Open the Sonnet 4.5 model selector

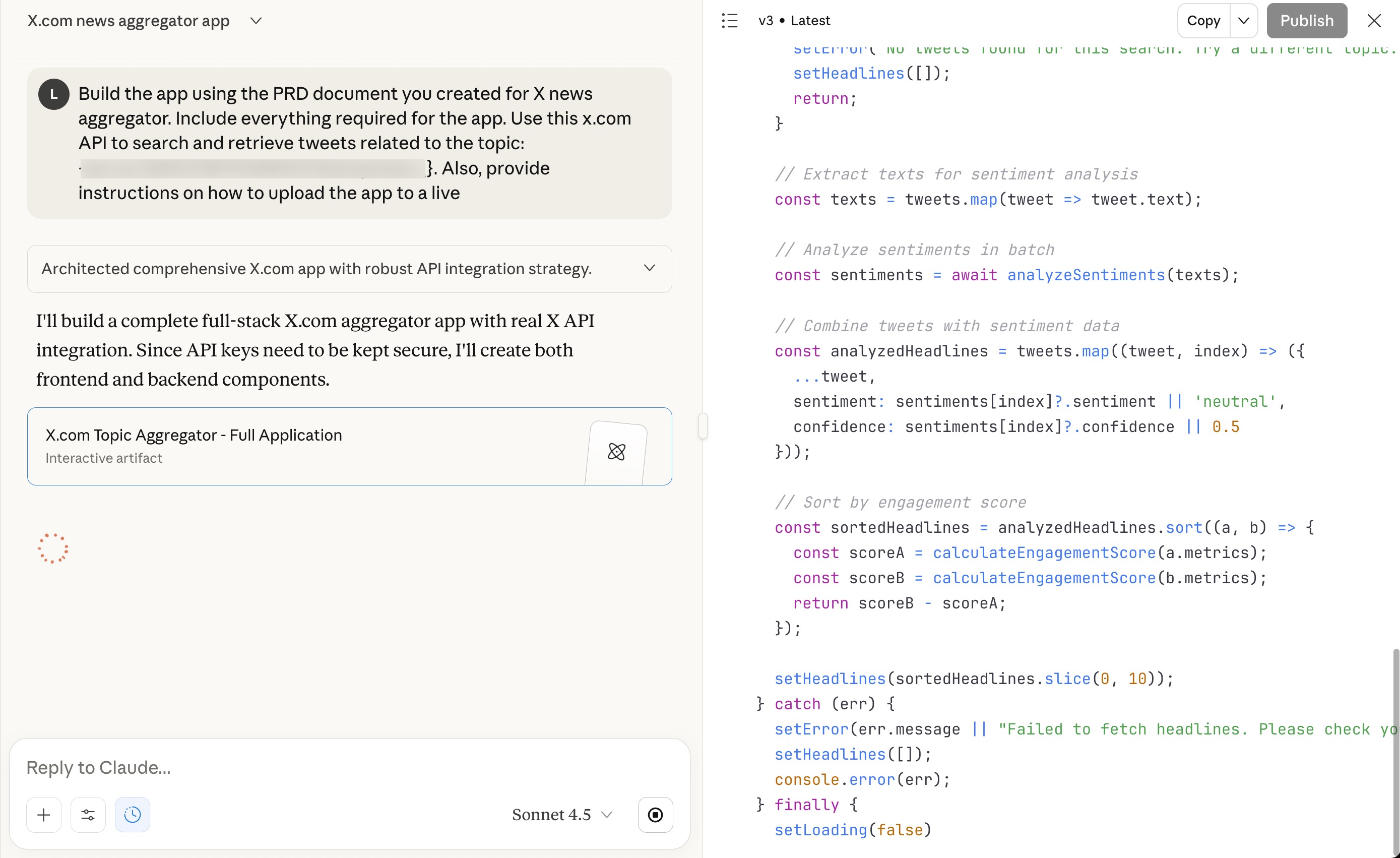[x=561, y=815]
